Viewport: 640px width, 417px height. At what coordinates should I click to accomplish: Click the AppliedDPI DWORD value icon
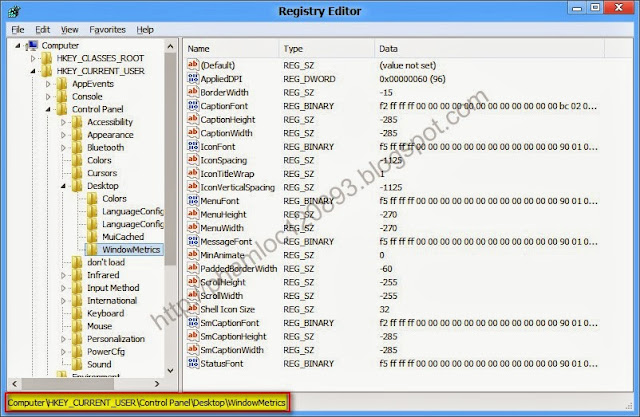click(193, 78)
